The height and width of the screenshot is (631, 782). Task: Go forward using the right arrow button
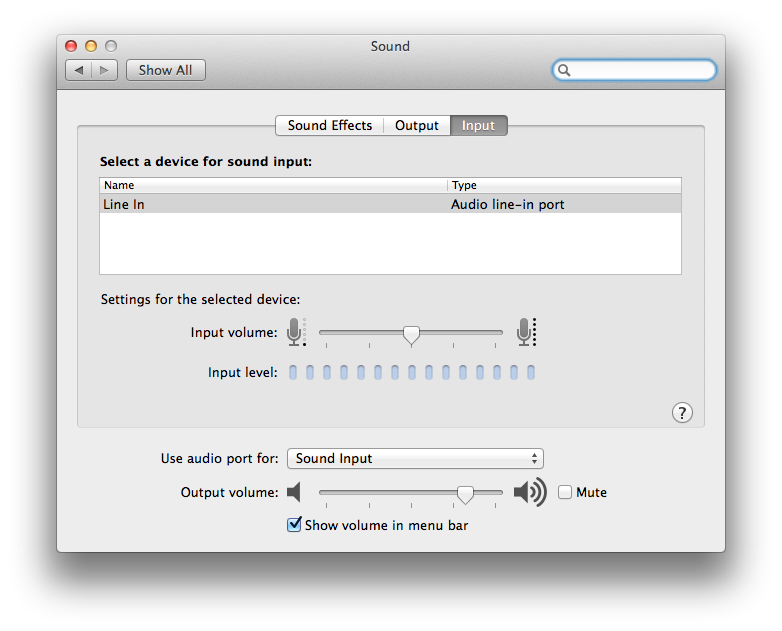[x=105, y=70]
